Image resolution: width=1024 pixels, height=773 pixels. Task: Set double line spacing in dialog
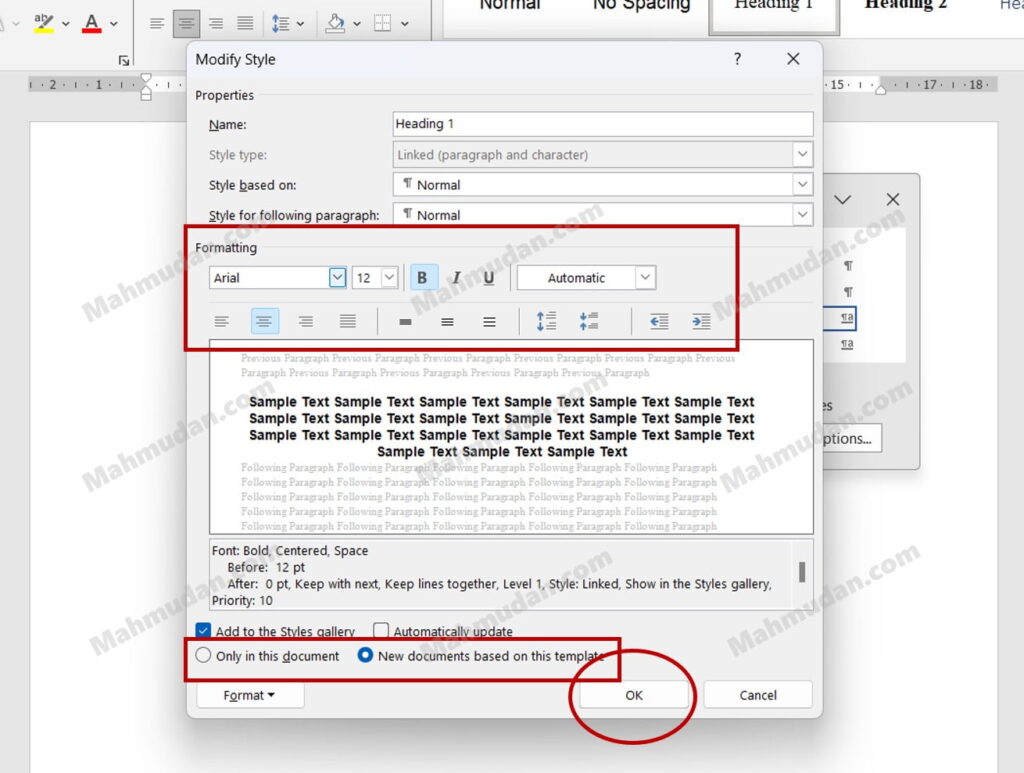click(489, 321)
